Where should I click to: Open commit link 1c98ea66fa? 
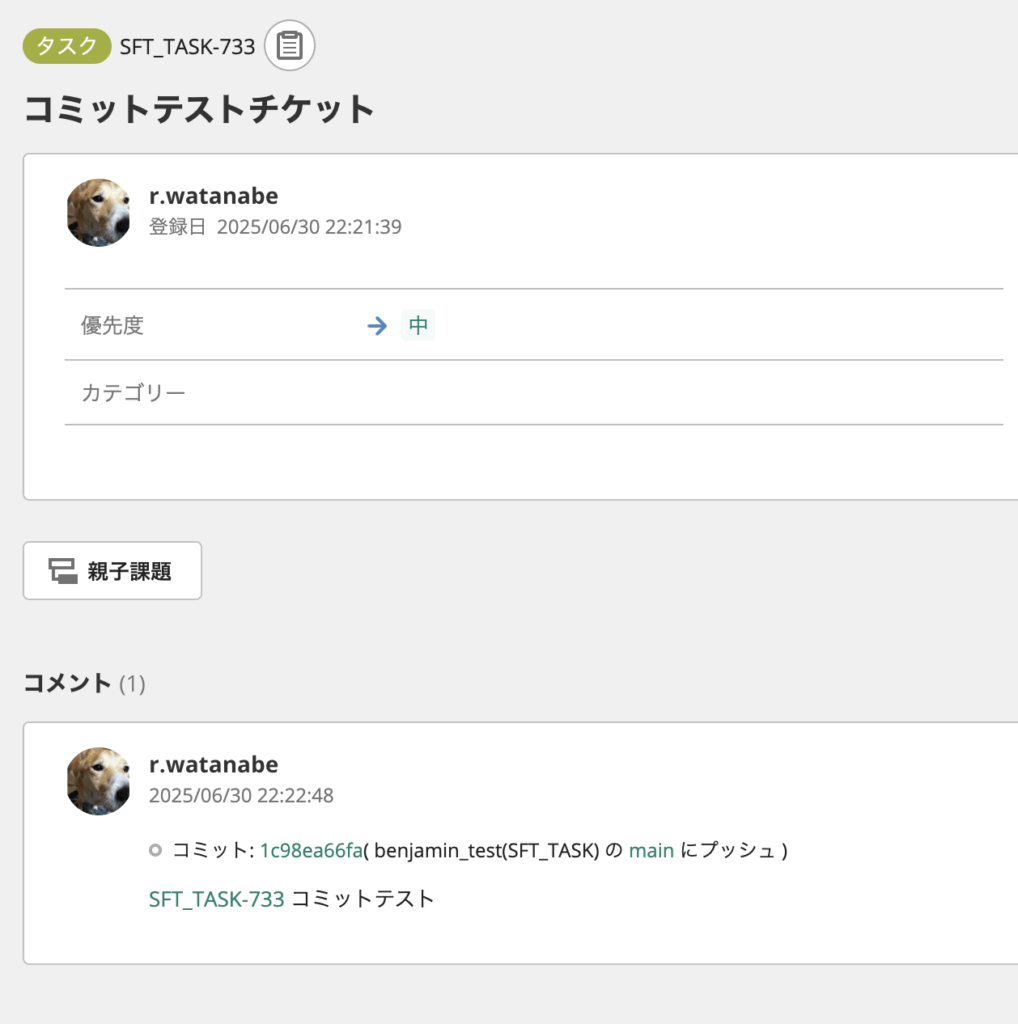(x=311, y=851)
